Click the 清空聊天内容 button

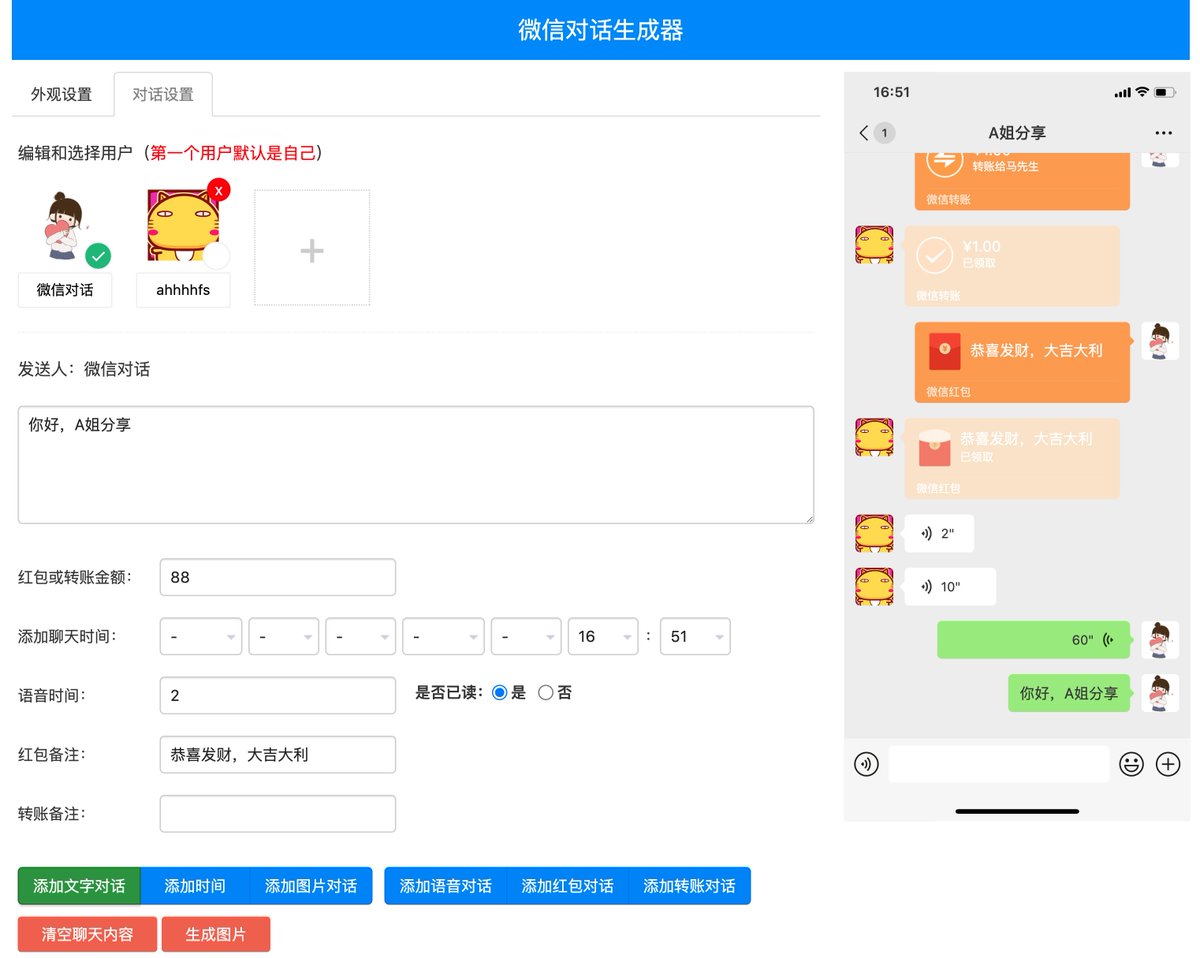87,934
